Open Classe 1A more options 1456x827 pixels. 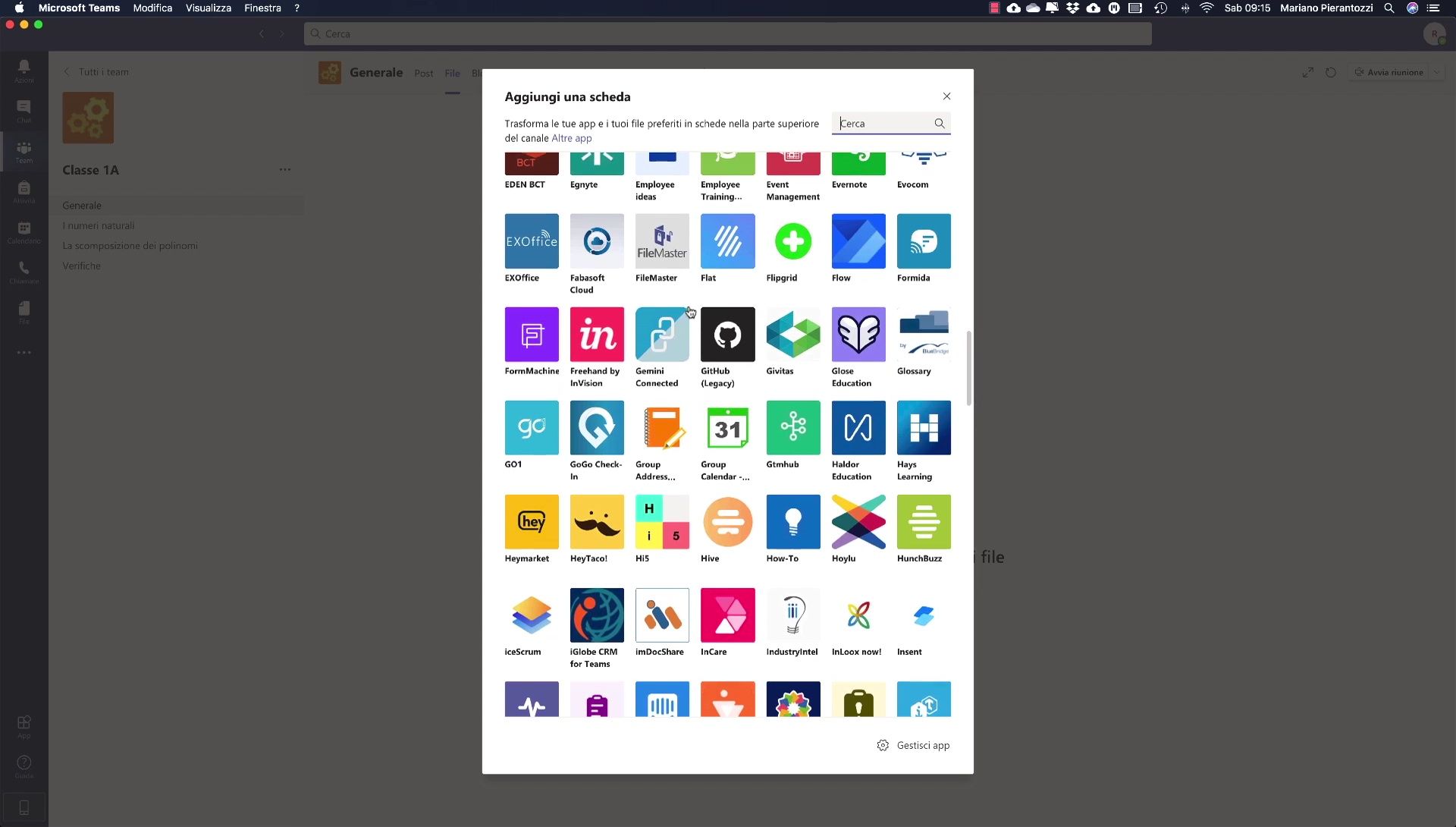284,169
